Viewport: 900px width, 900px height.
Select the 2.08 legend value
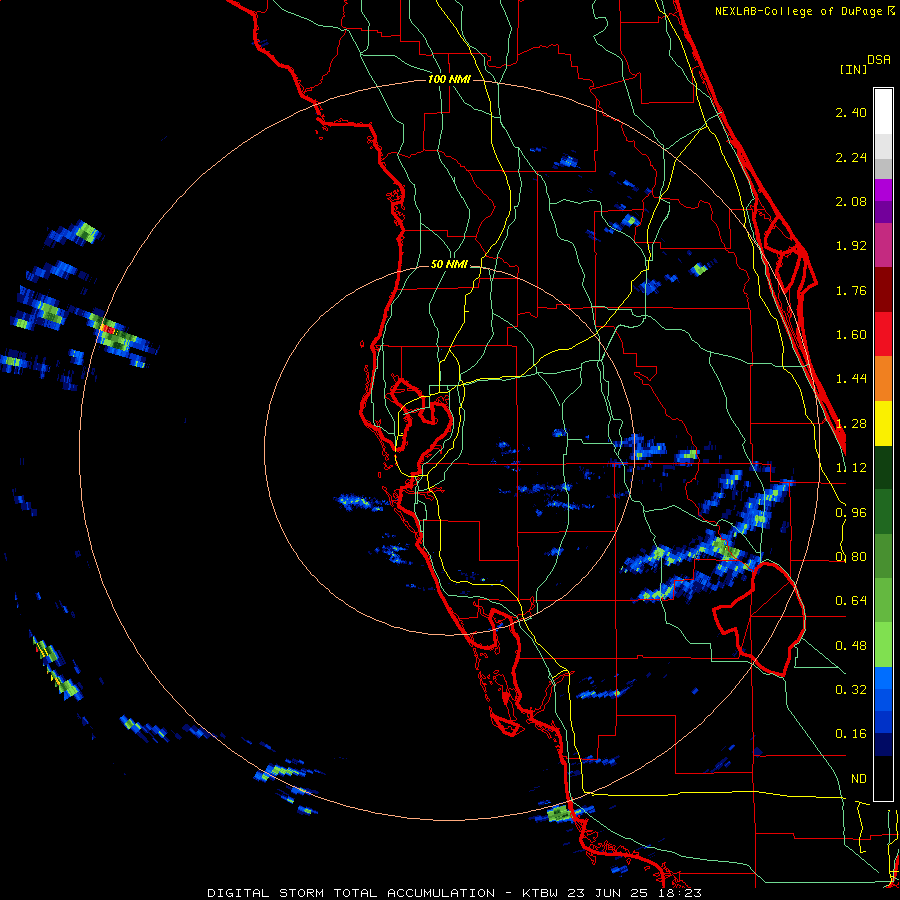coord(851,202)
